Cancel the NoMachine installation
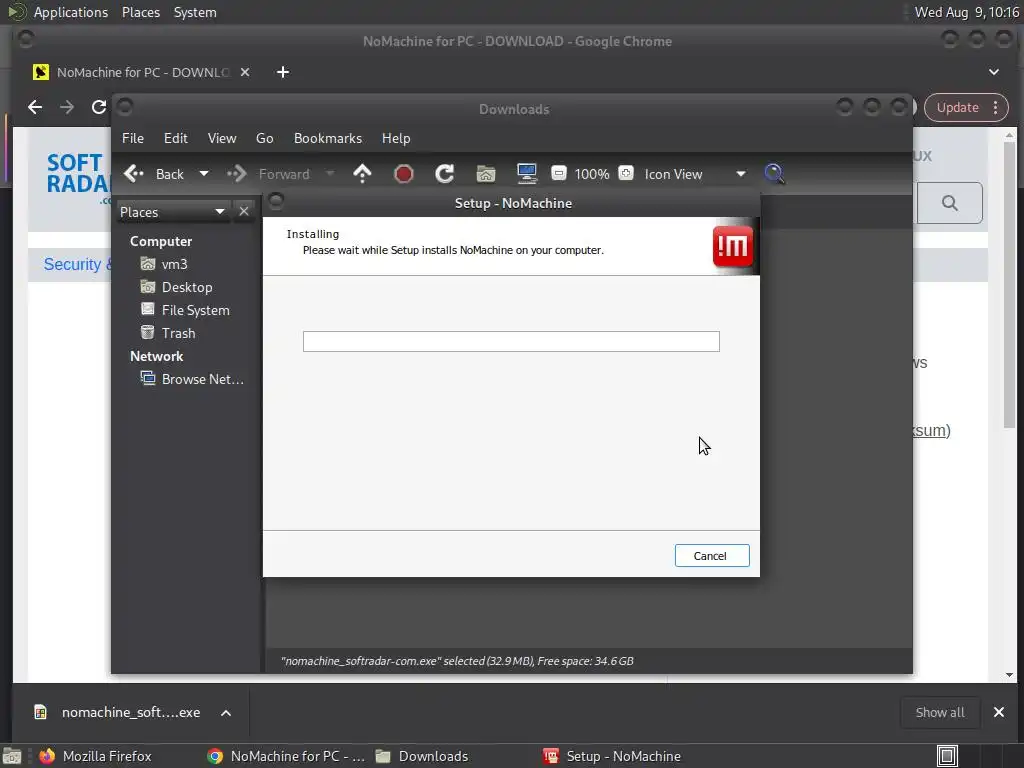The width and height of the screenshot is (1024, 768). 711,556
